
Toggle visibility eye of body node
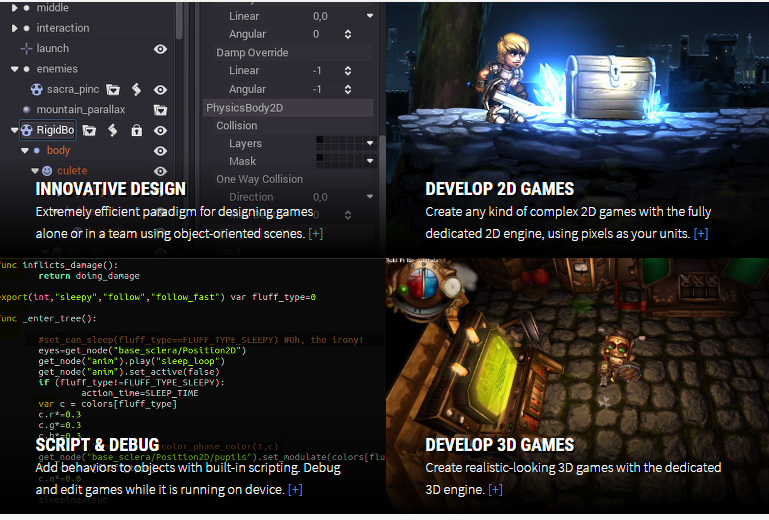click(160, 151)
